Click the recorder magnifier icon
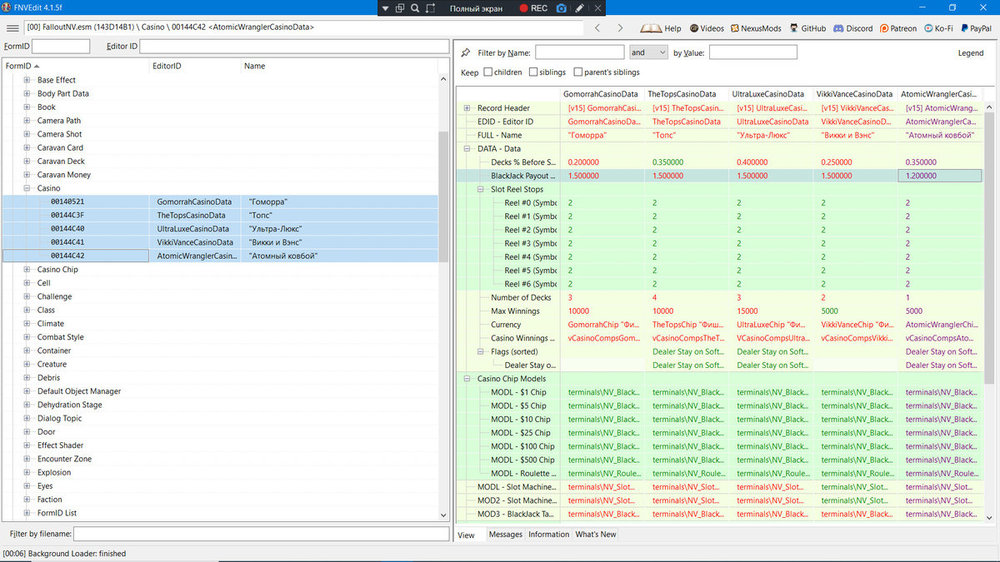 coord(415,8)
